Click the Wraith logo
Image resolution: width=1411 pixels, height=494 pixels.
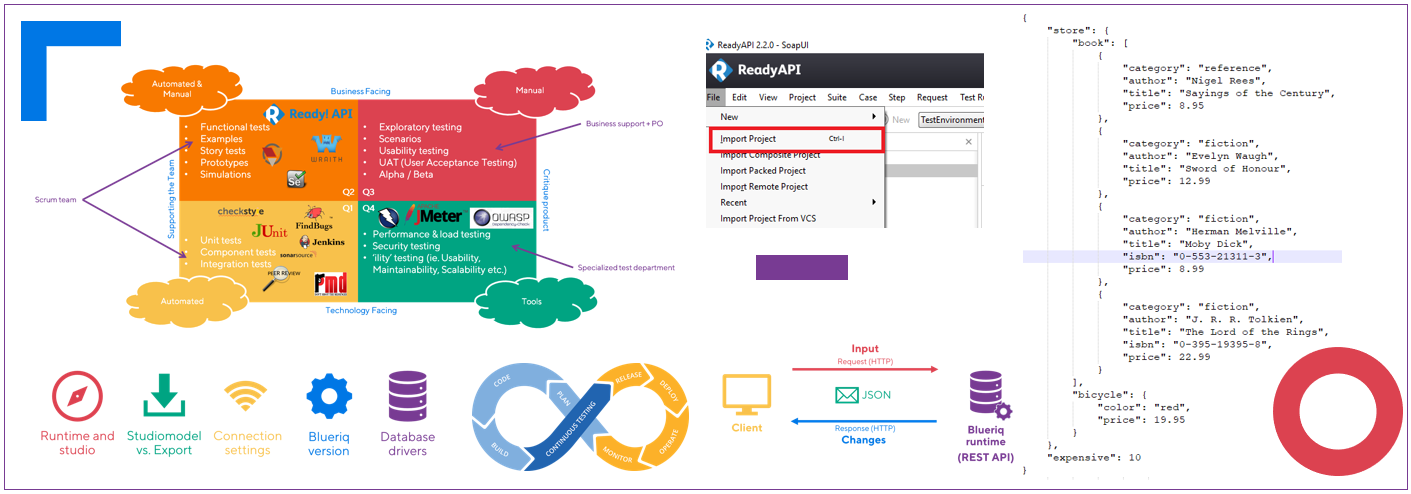click(x=329, y=148)
